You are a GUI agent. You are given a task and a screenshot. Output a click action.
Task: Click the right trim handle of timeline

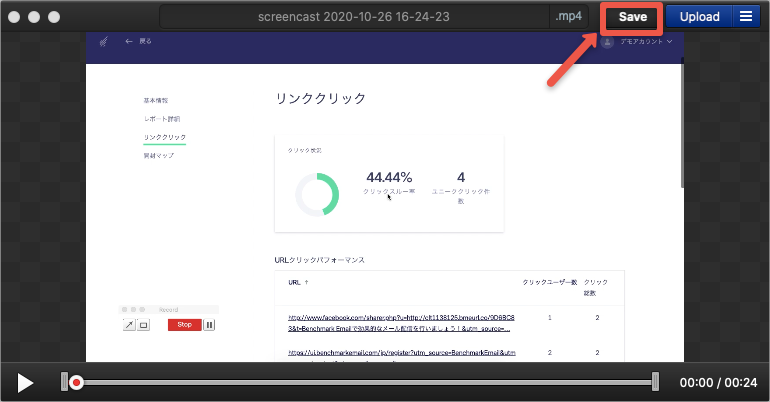tap(655, 381)
